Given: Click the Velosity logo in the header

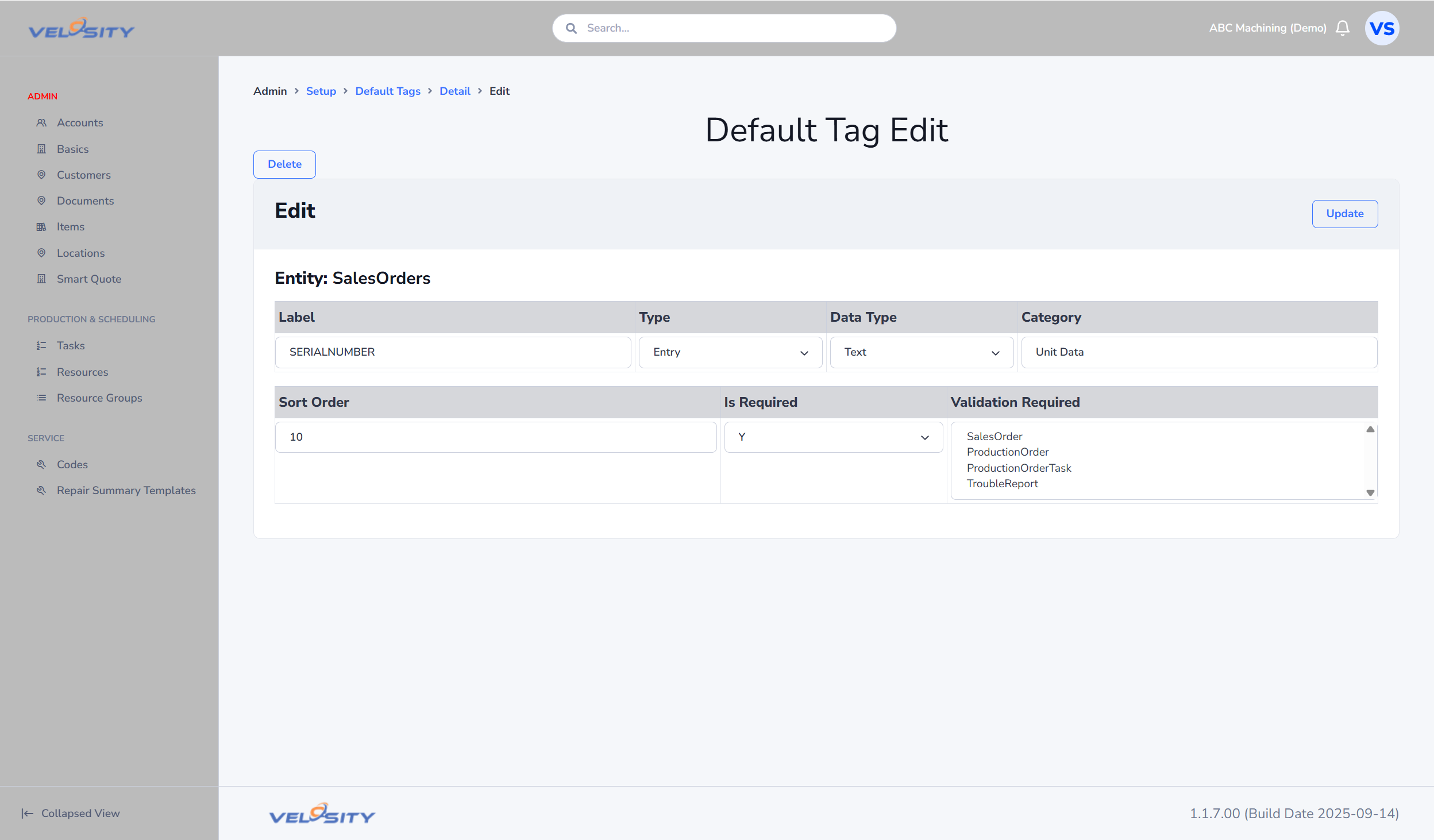Looking at the screenshot, I should tap(82, 28).
